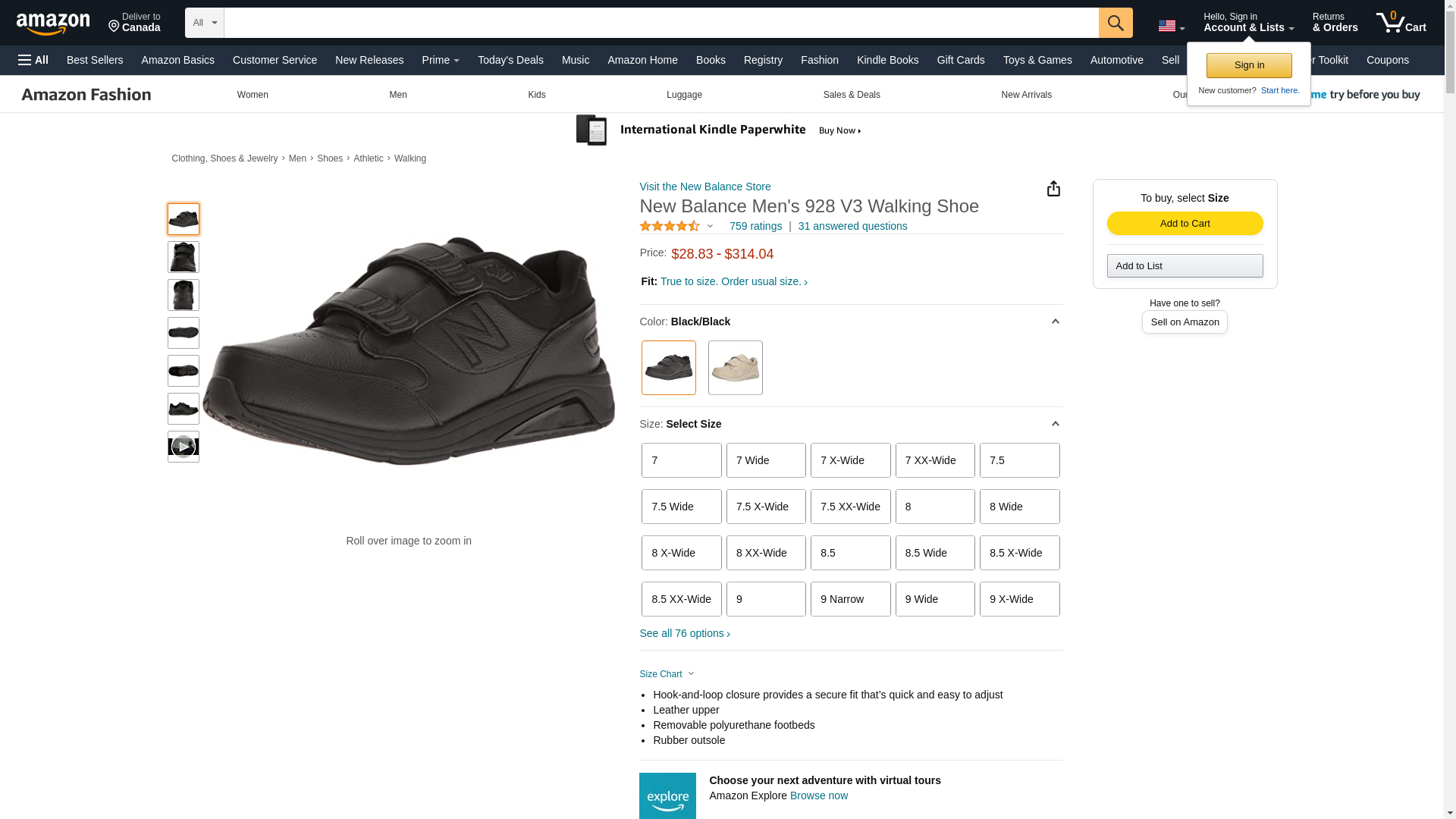
Task: Choose size 9 X-Wide
Action: tap(1019, 599)
